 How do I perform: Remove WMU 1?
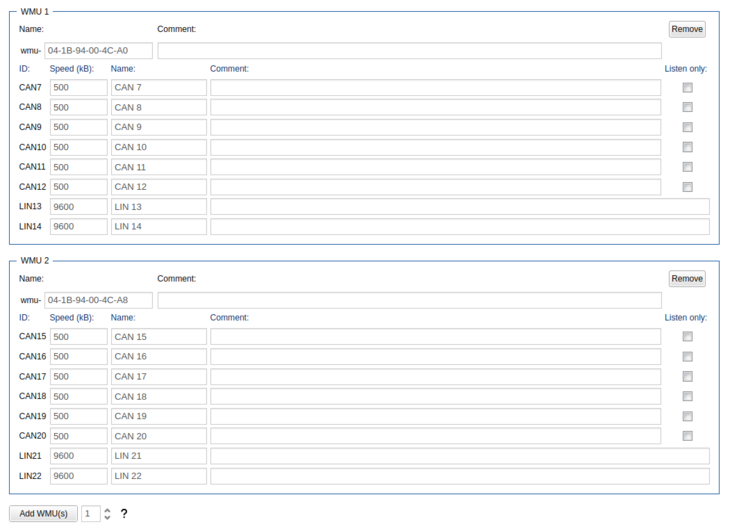click(687, 29)
